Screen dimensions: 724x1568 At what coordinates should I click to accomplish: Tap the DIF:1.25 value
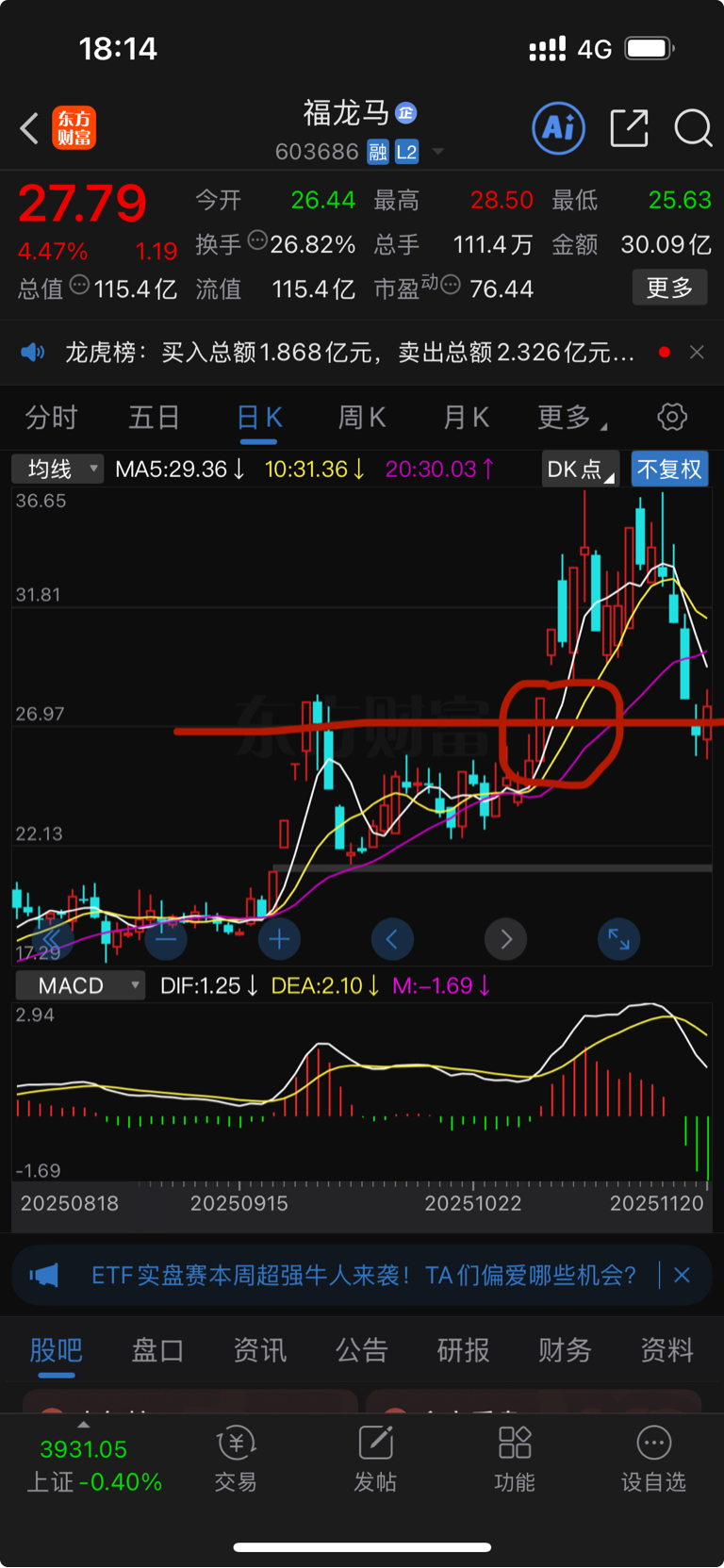209,985
